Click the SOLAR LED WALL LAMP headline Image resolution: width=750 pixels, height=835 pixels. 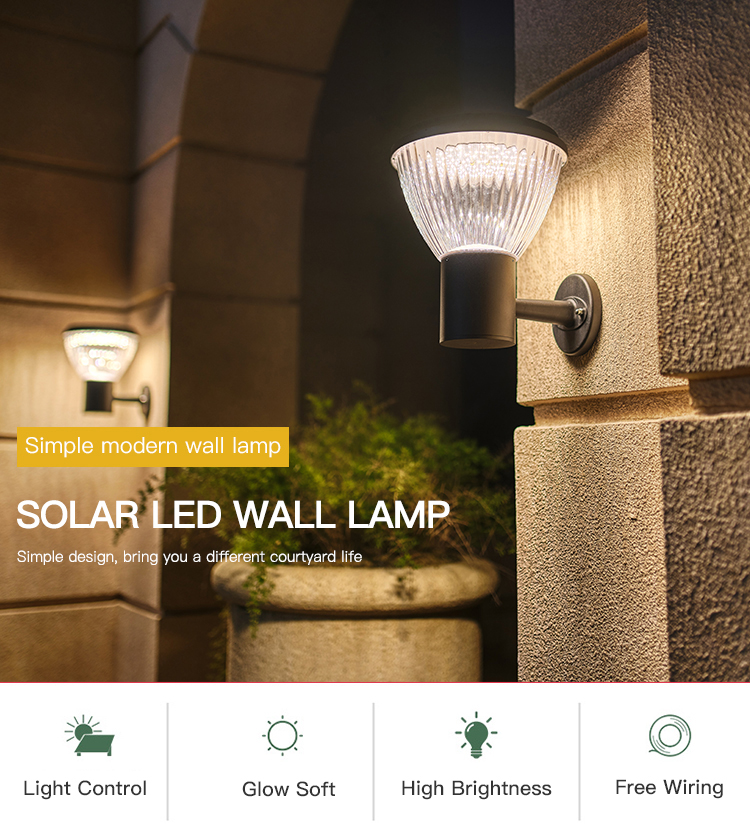point(233,515)
